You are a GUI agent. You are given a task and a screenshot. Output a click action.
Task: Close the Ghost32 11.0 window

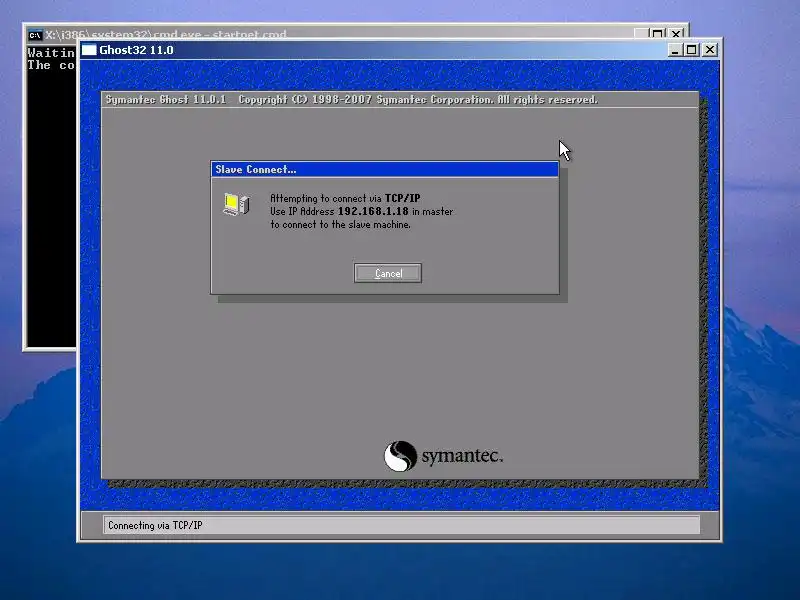(x=710, y=50)
